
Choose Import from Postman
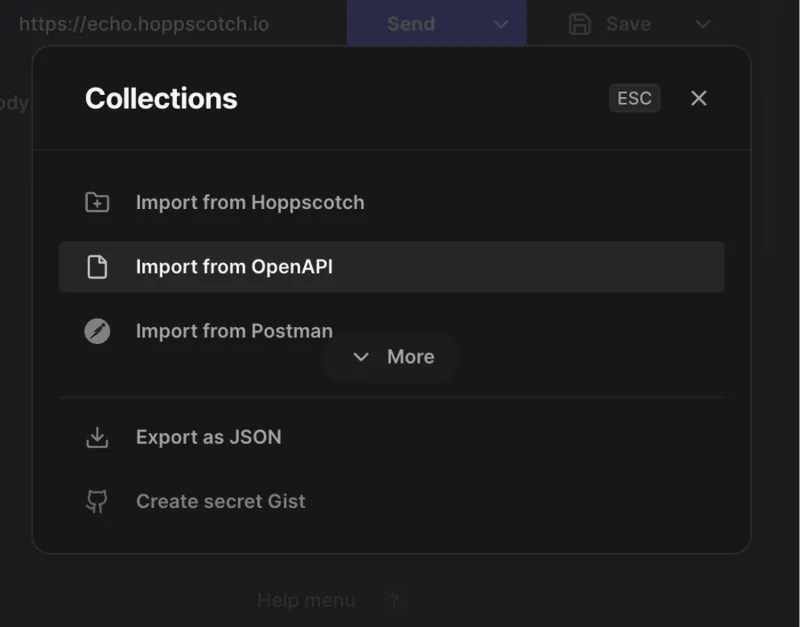tap(234, 331)
